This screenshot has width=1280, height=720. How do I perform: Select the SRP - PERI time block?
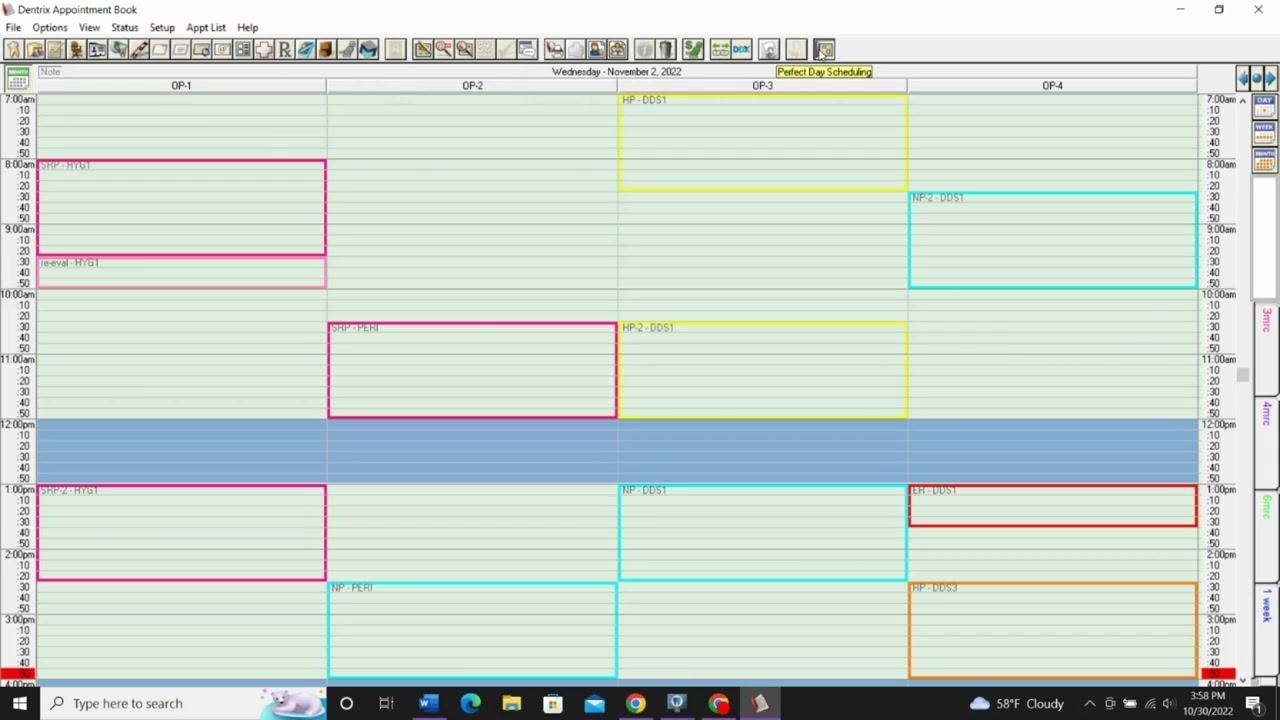coord(472,370)
